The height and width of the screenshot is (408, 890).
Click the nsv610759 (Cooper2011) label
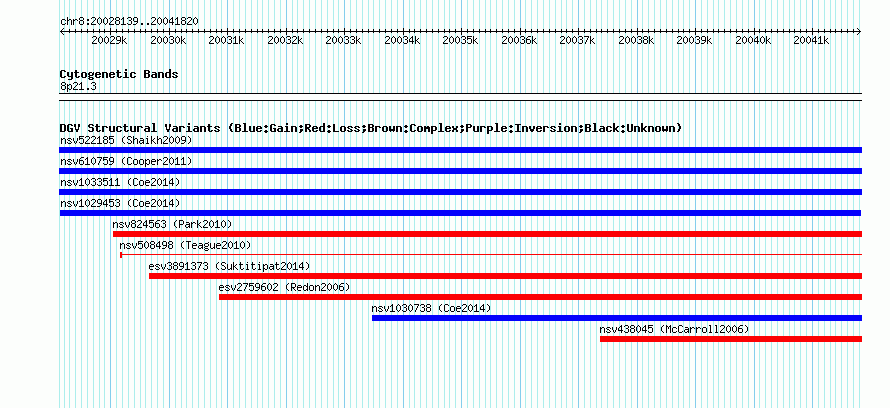[126, 161]
